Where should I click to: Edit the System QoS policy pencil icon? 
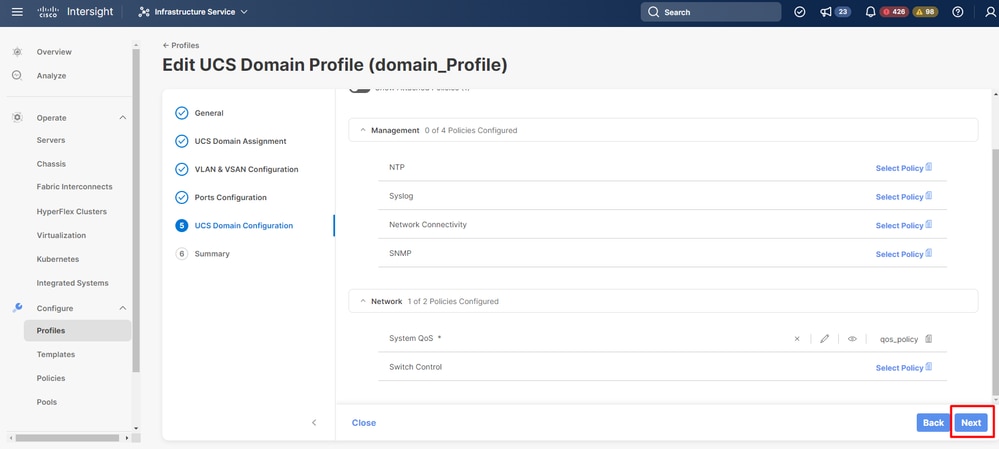824,339
